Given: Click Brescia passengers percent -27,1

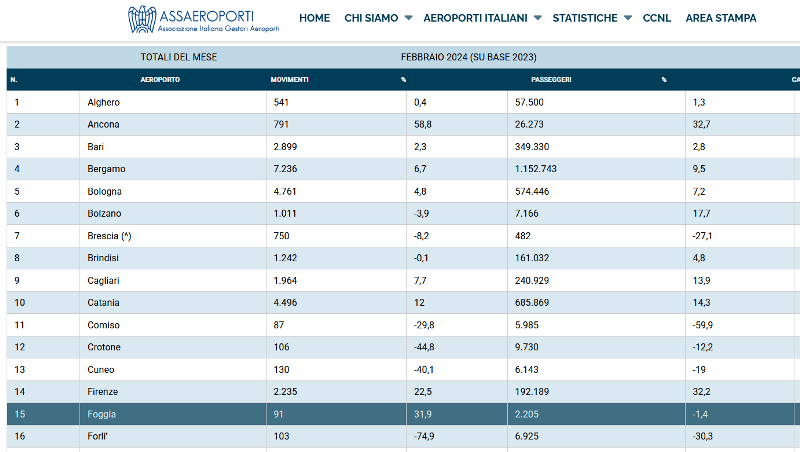Looking at the screenshot, I should coord(703,236).
